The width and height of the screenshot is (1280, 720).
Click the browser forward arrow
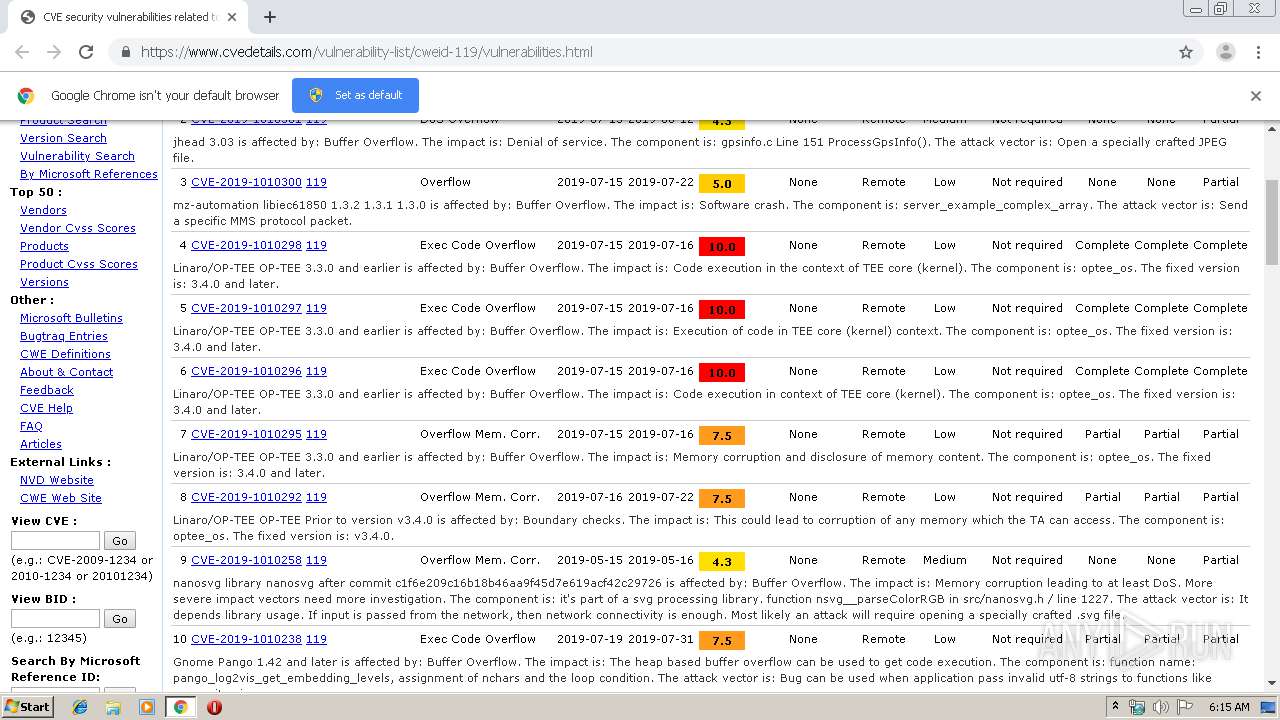pyautogui.click(x=54, y=52)
